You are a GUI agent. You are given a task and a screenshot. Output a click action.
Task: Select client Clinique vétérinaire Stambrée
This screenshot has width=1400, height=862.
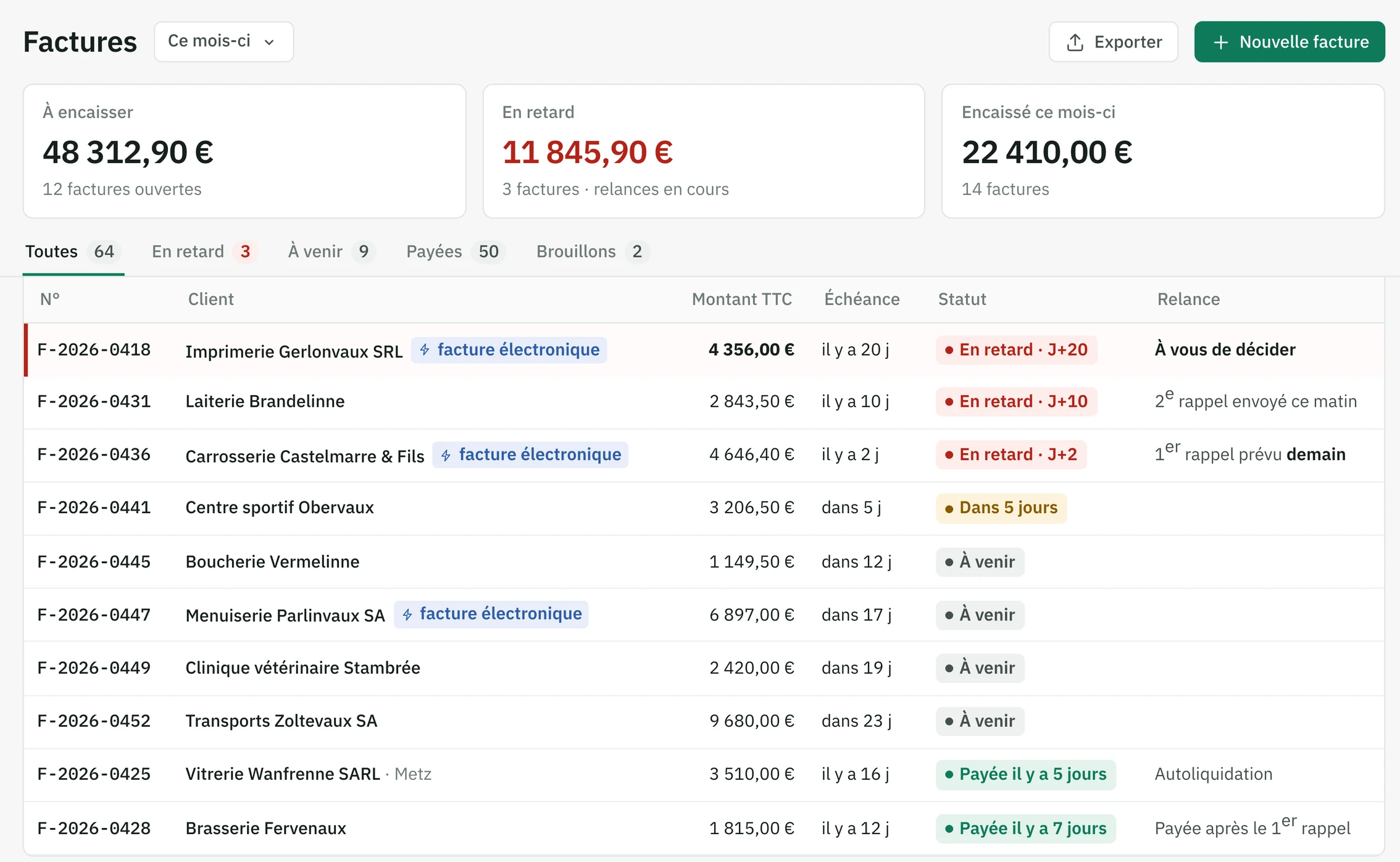(x=303, y=669)
